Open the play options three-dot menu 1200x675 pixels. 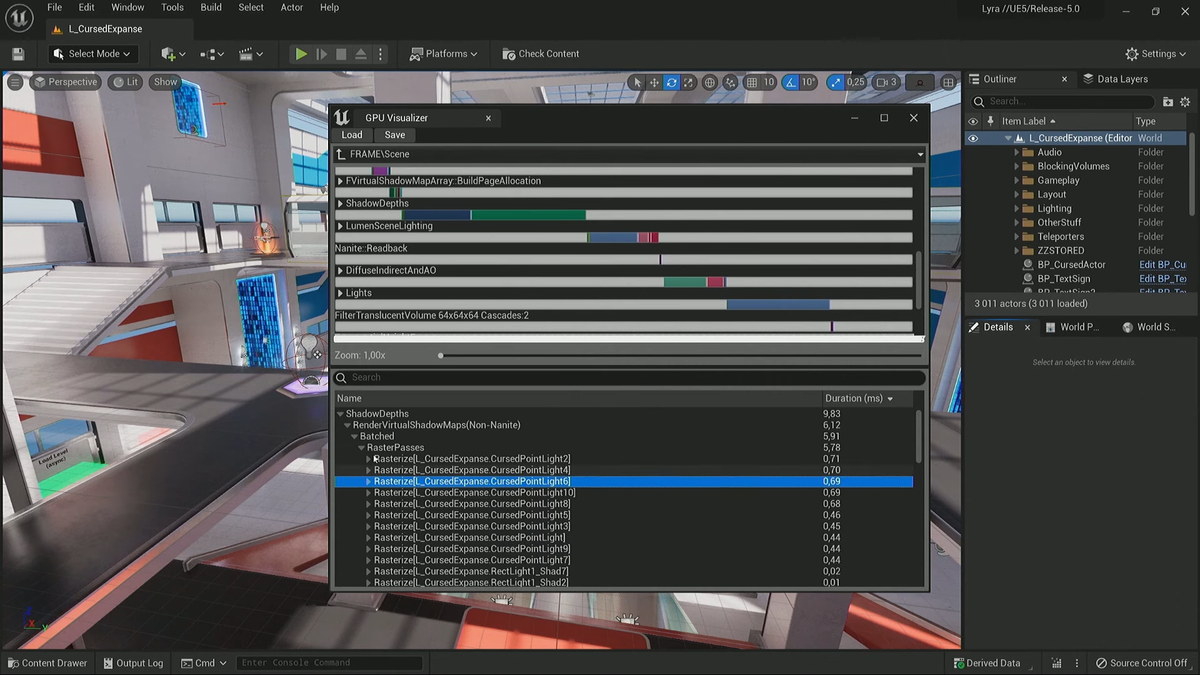point(380,54)
